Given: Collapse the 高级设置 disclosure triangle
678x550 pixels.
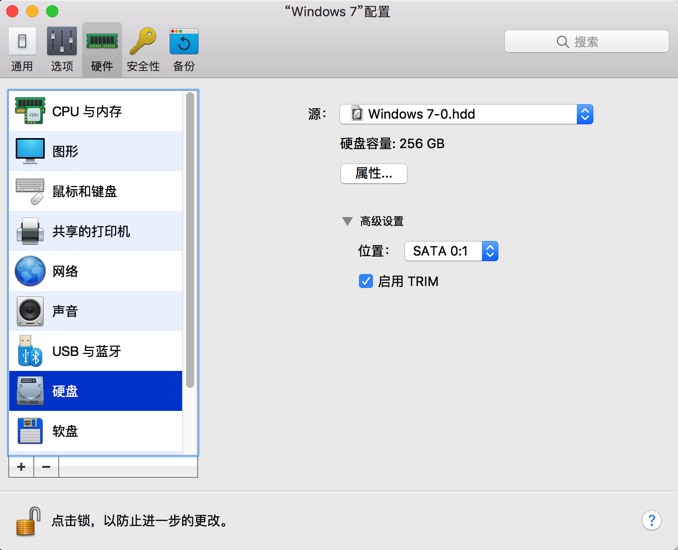Looking at the screenshot, I should (347, 221).
